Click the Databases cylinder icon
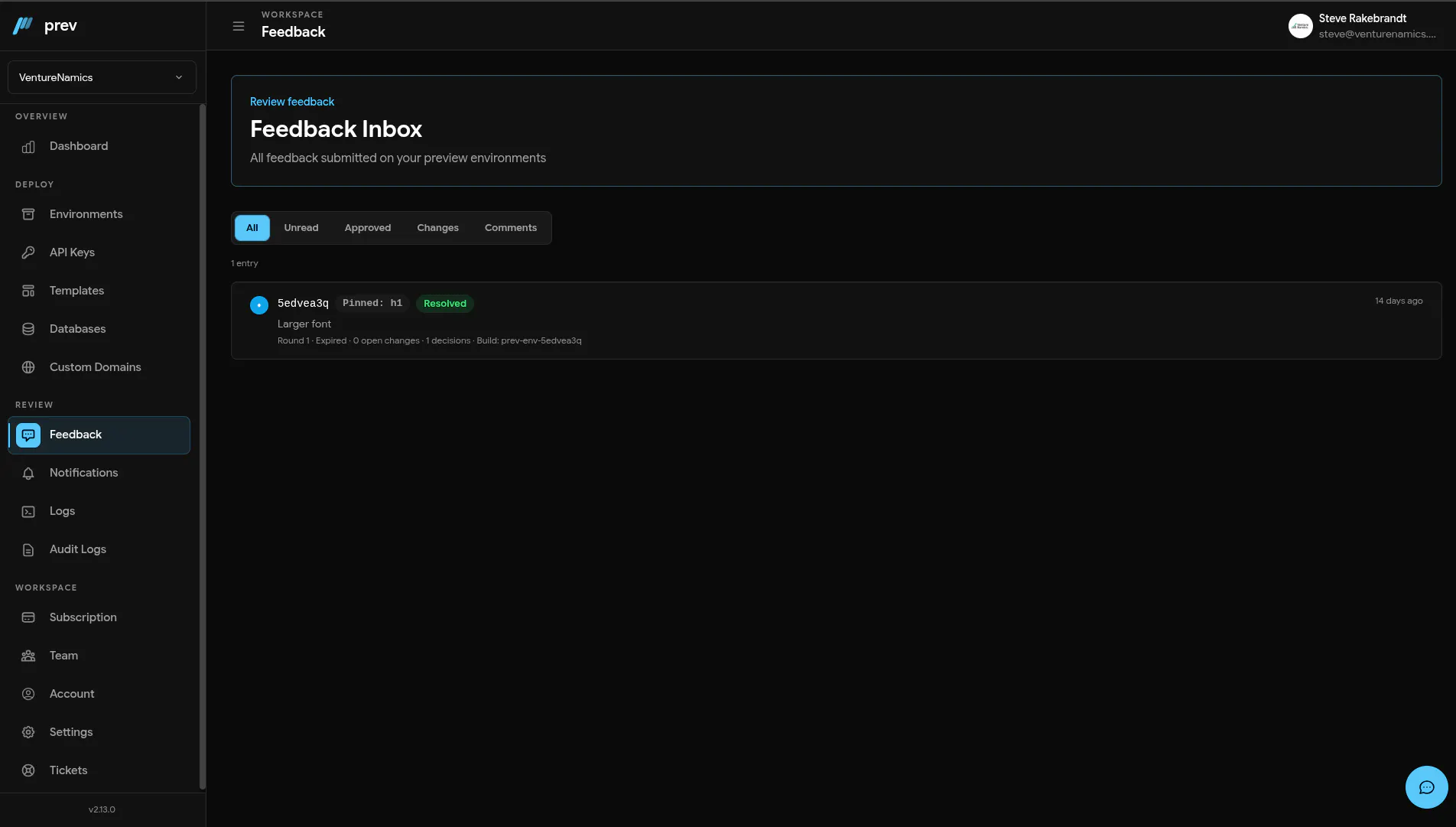This screenshot has width=1456, height=827. [x=28, y=329]
